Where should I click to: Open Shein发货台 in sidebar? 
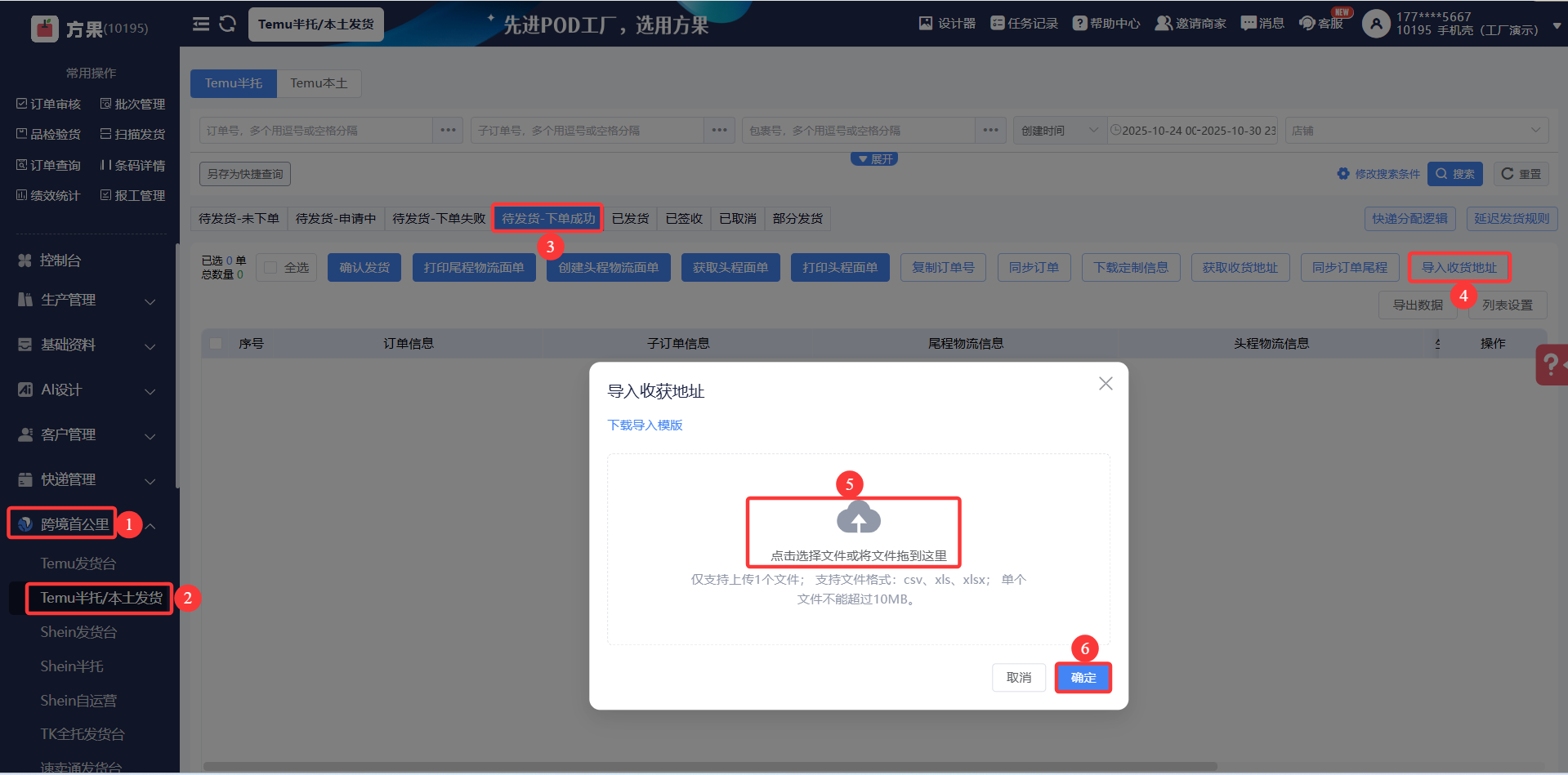tap(79, 632)
